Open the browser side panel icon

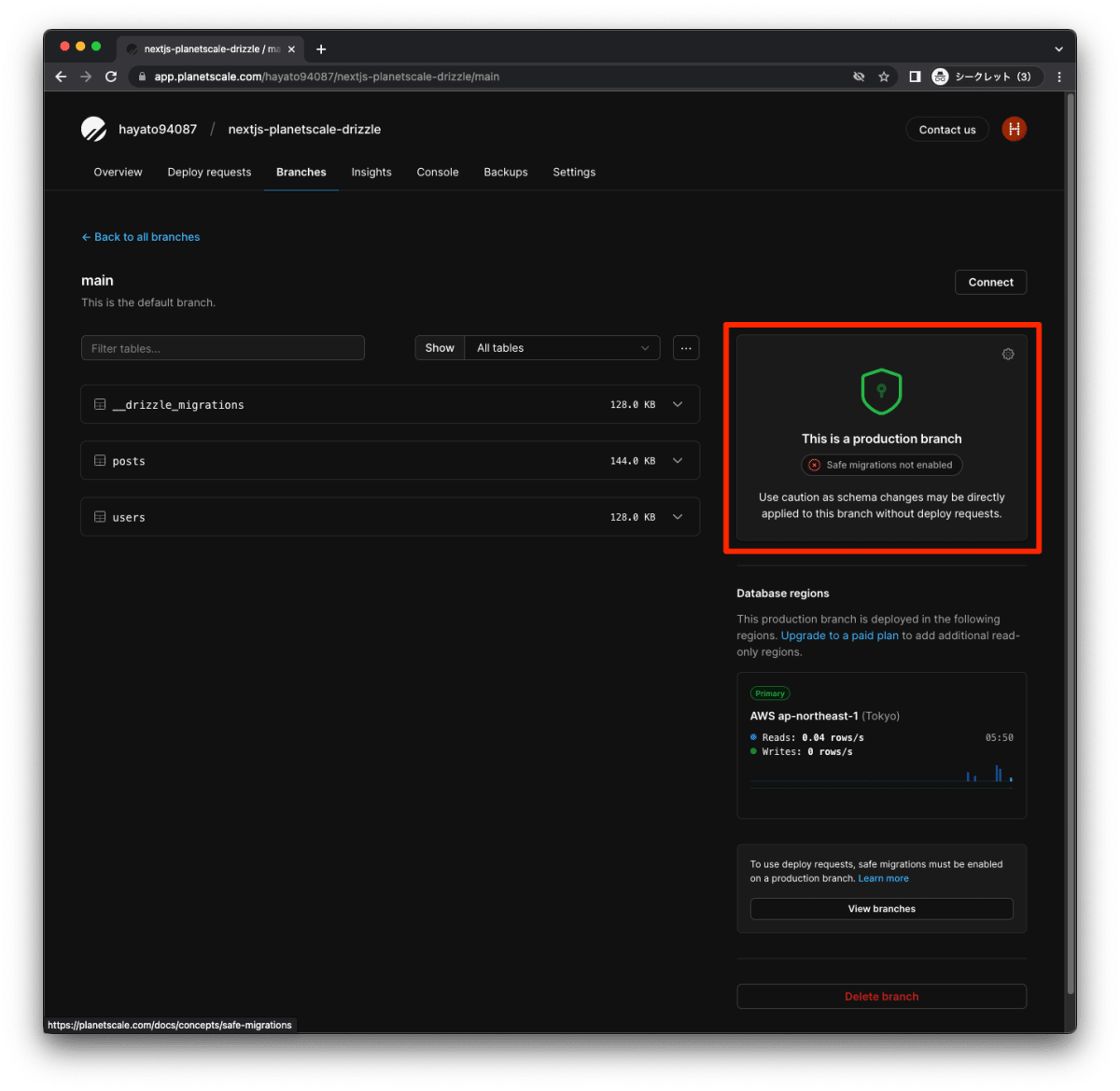pyautogui.click(x=915, y=77)
